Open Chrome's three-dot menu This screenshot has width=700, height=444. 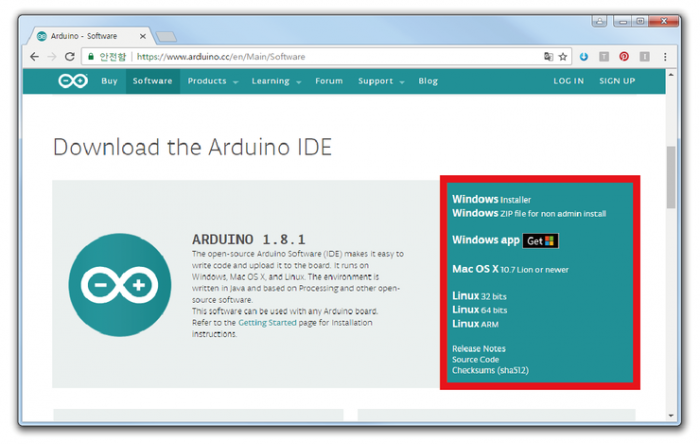[665, 57]
